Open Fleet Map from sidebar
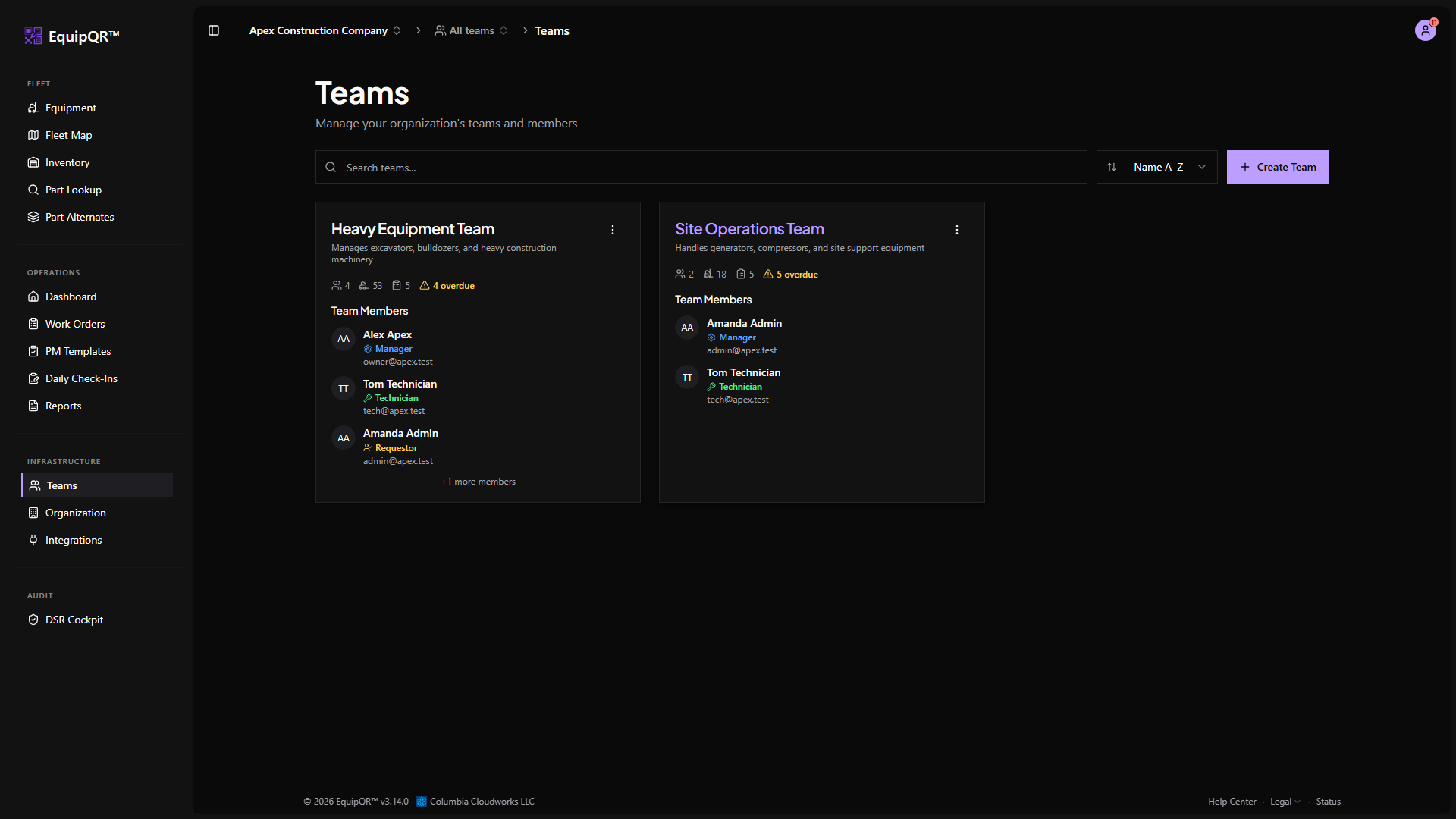Image resolution: width=1456 pixels, height=819 pixels. tap(97, 135)
